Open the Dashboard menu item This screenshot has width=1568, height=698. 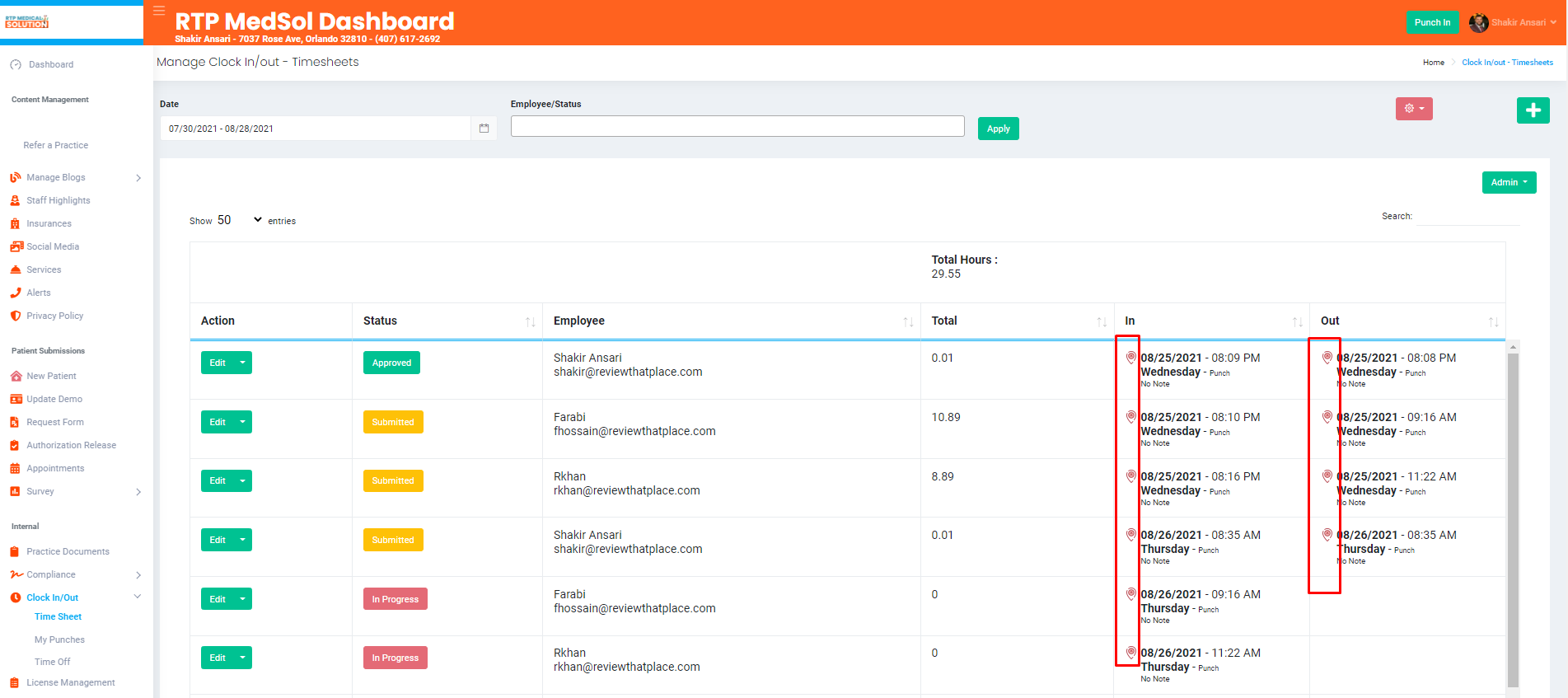tap(51, 64)
